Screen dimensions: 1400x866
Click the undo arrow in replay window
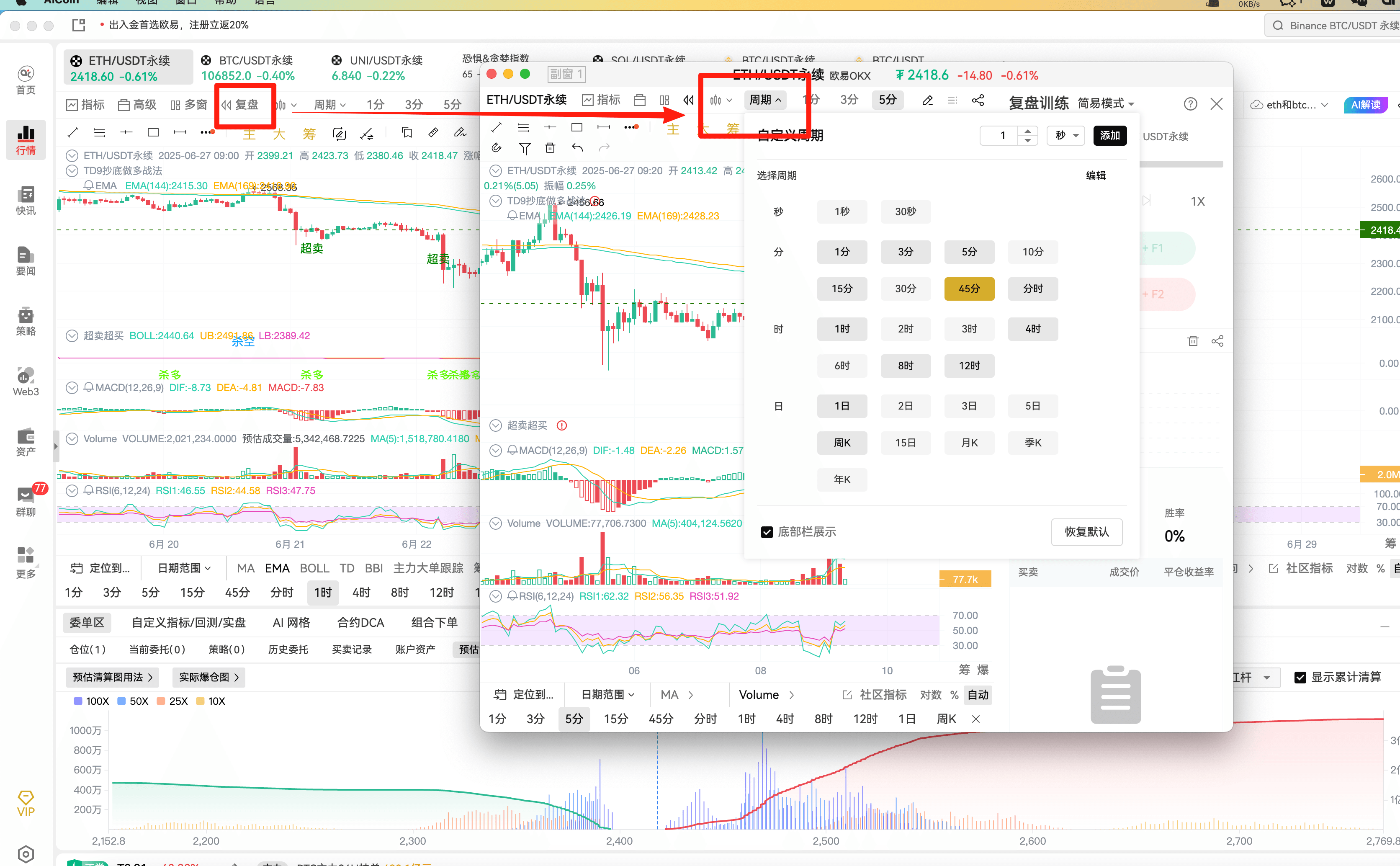(x=577, y=148)
